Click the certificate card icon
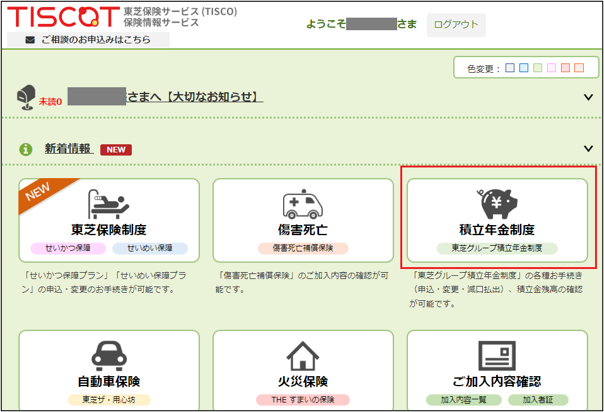604x412 pixels. coord(497,356)
